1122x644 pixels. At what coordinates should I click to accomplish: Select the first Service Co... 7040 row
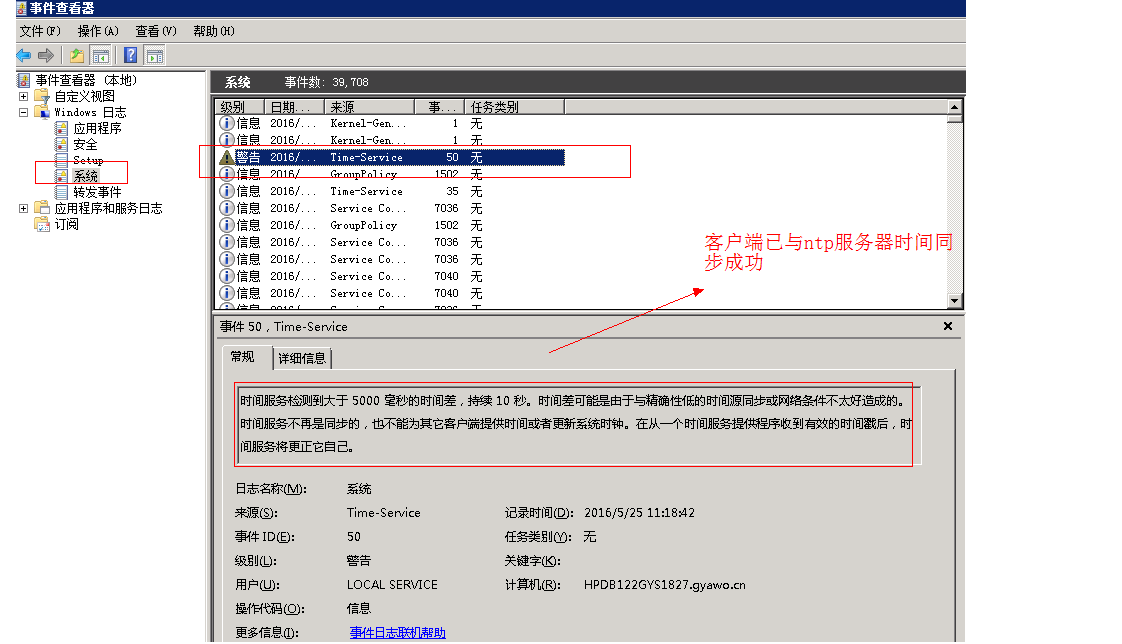pos(391,276)
